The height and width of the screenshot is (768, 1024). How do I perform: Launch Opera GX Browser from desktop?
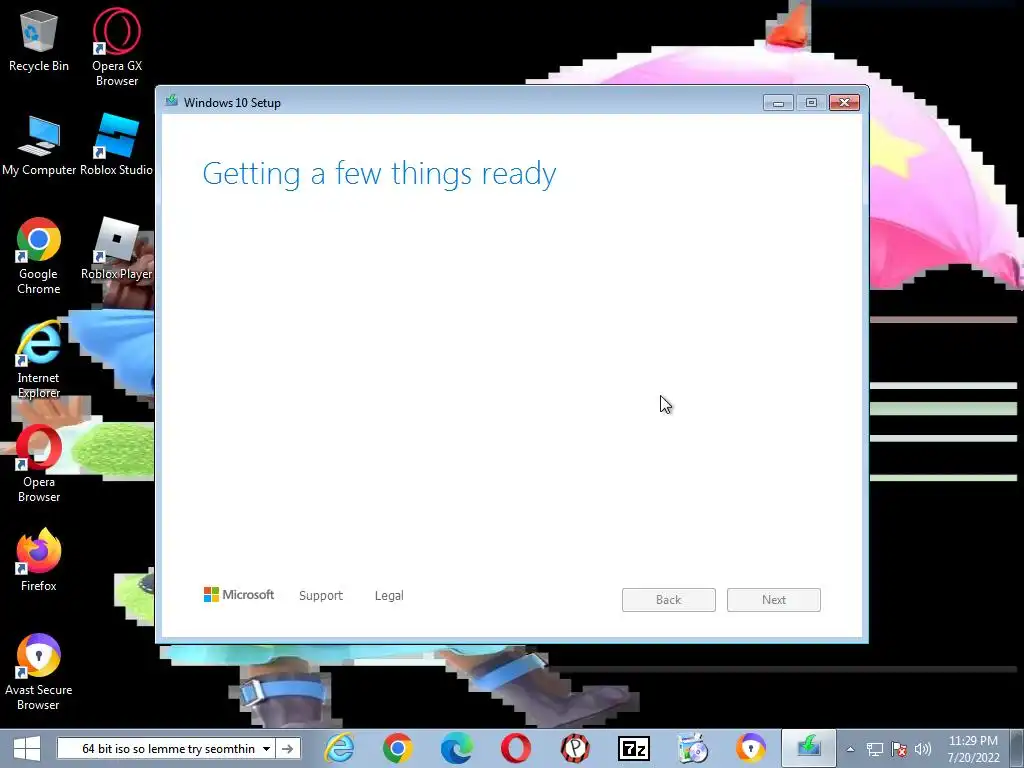(117, 47)
